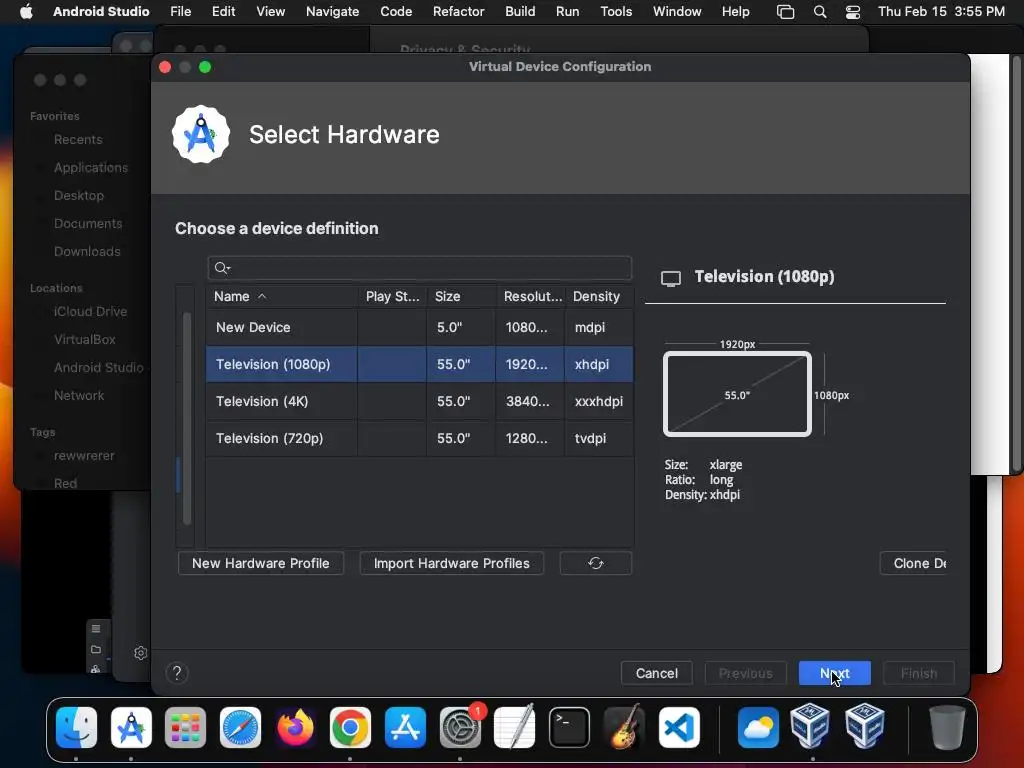Click the xxxhdpi density cell
The width and height of the screenshot is (1024, 768).
(x=599, y=401)
